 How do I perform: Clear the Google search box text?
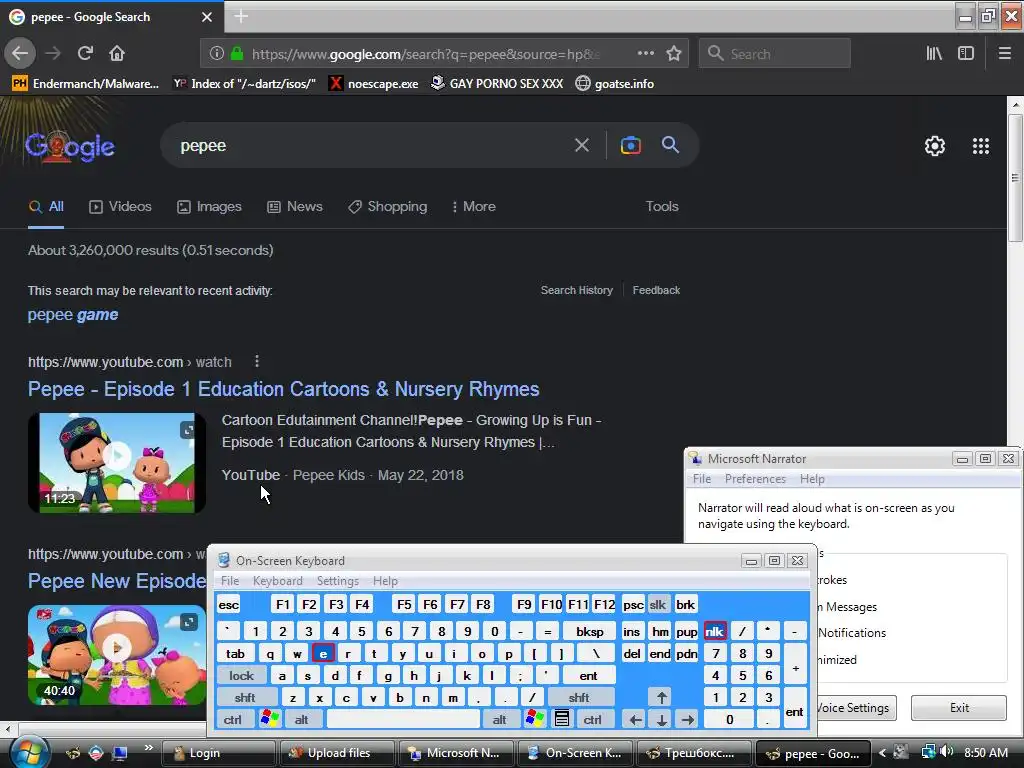point(581,145)
